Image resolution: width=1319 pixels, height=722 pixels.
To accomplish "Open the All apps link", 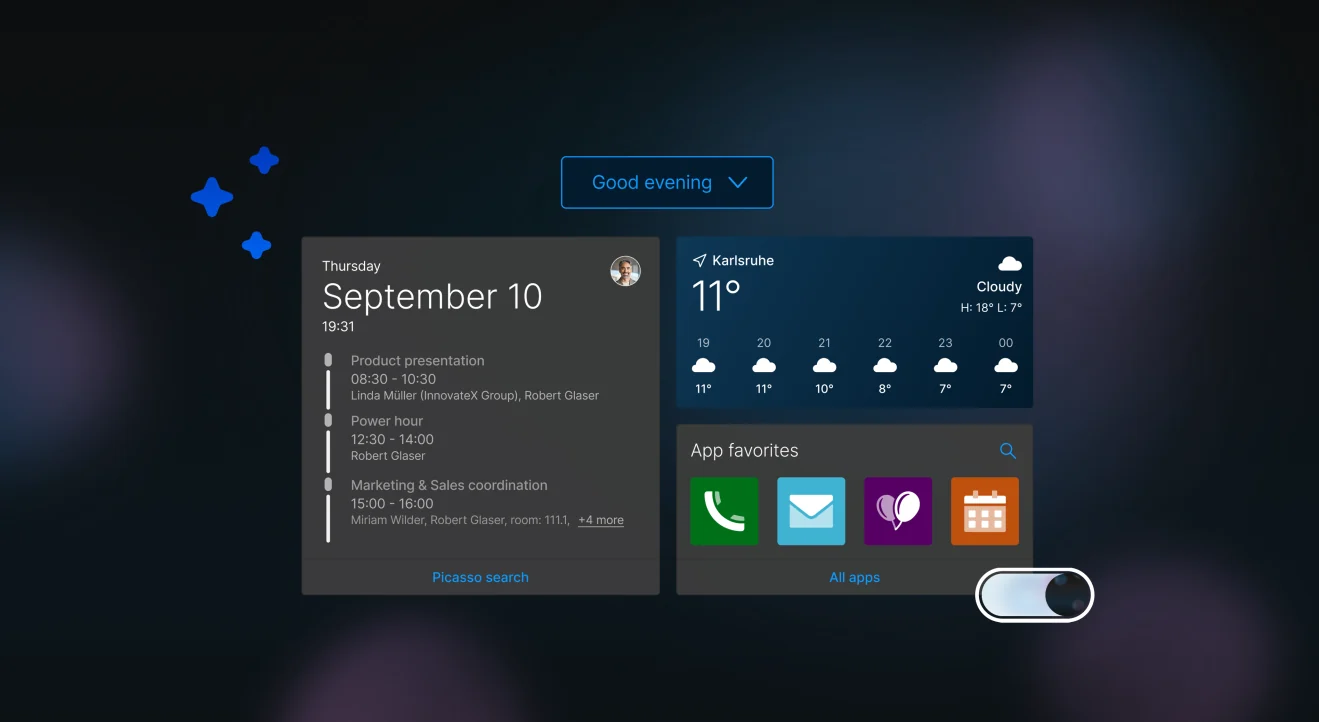I will tap(855, 577).
